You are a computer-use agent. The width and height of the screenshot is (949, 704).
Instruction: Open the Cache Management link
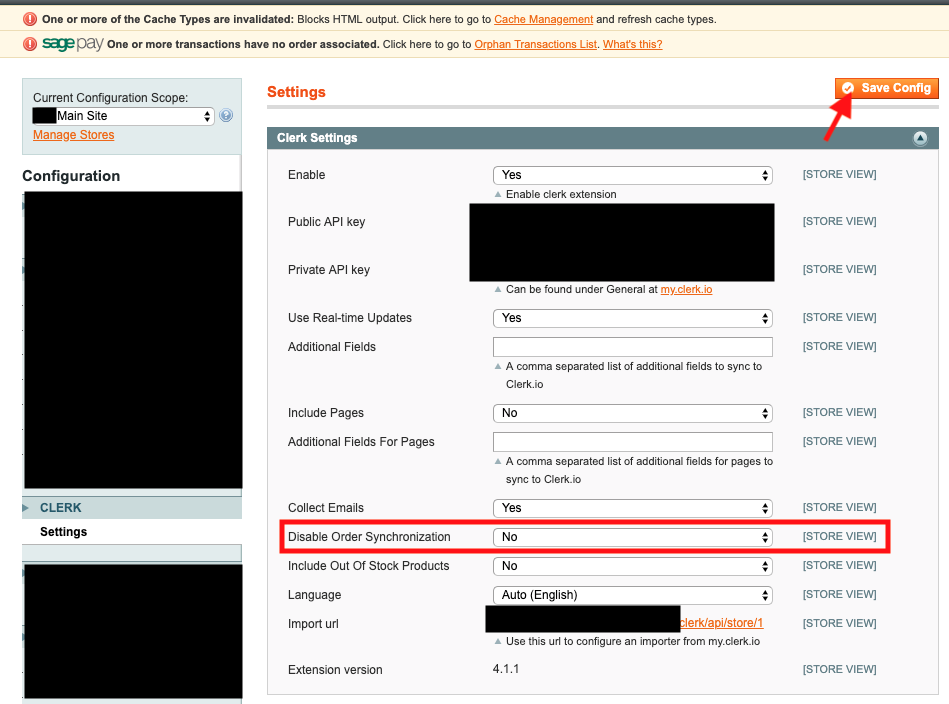click(x=543, y=19)
